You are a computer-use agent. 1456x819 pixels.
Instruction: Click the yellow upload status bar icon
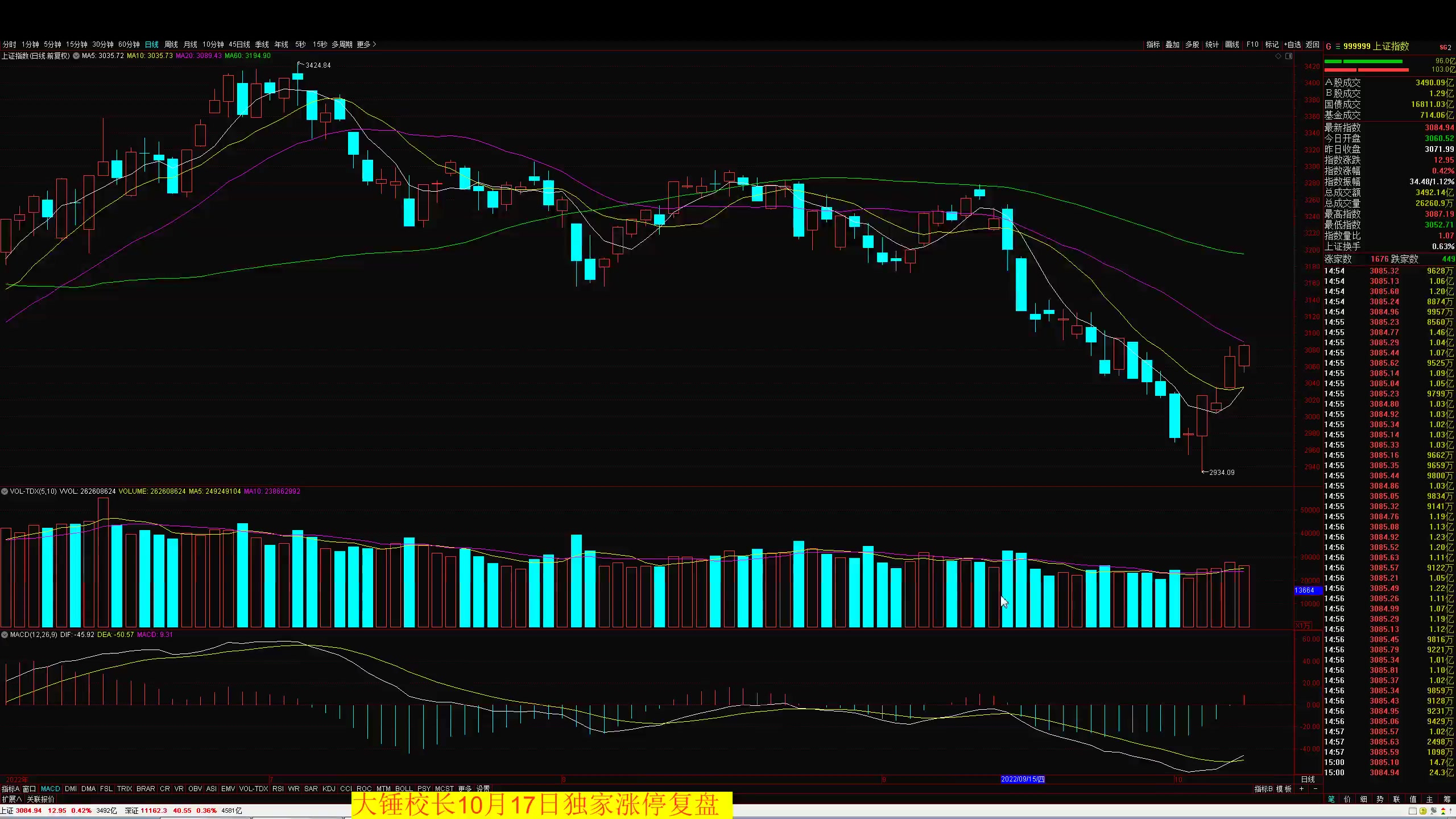point(1423,811)
